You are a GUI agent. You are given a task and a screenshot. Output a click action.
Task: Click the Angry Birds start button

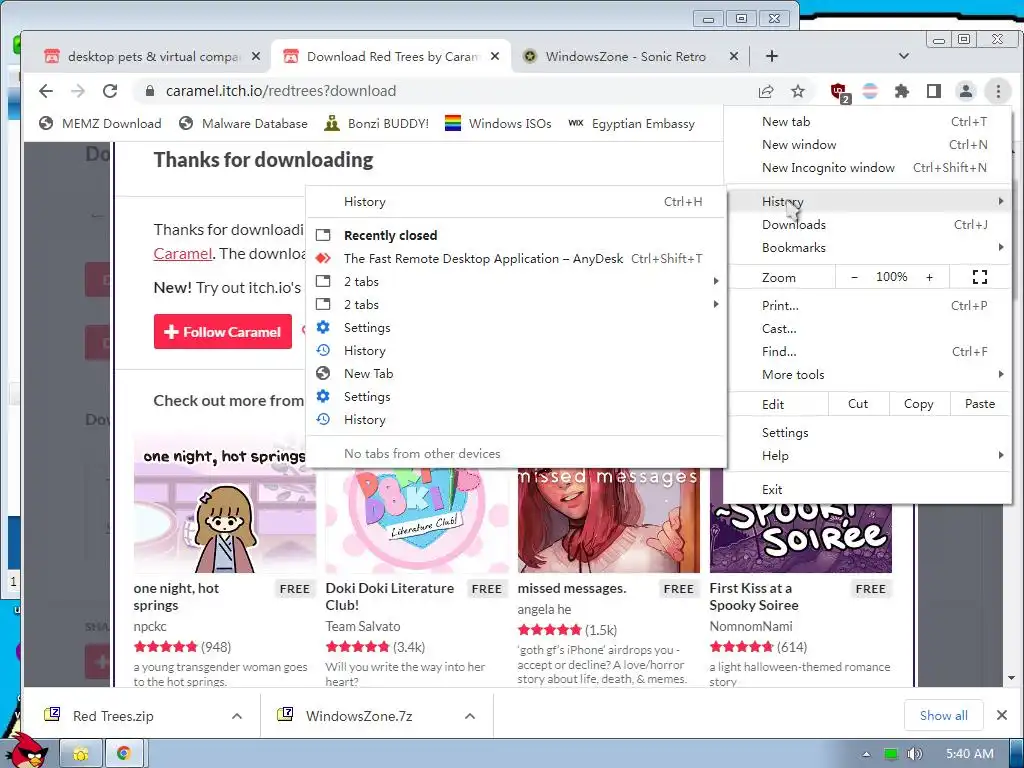point(27,751)
